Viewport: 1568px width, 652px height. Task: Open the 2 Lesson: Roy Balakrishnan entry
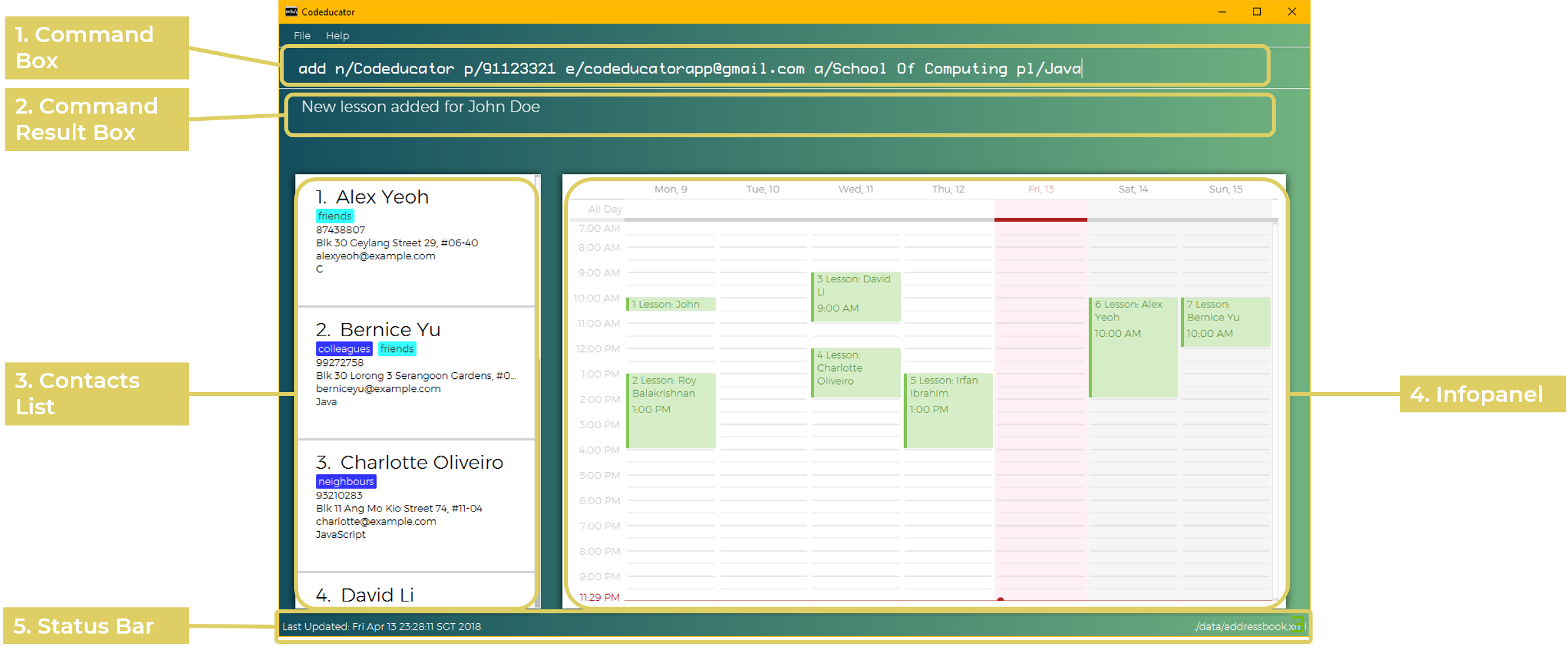coord(670,411)
